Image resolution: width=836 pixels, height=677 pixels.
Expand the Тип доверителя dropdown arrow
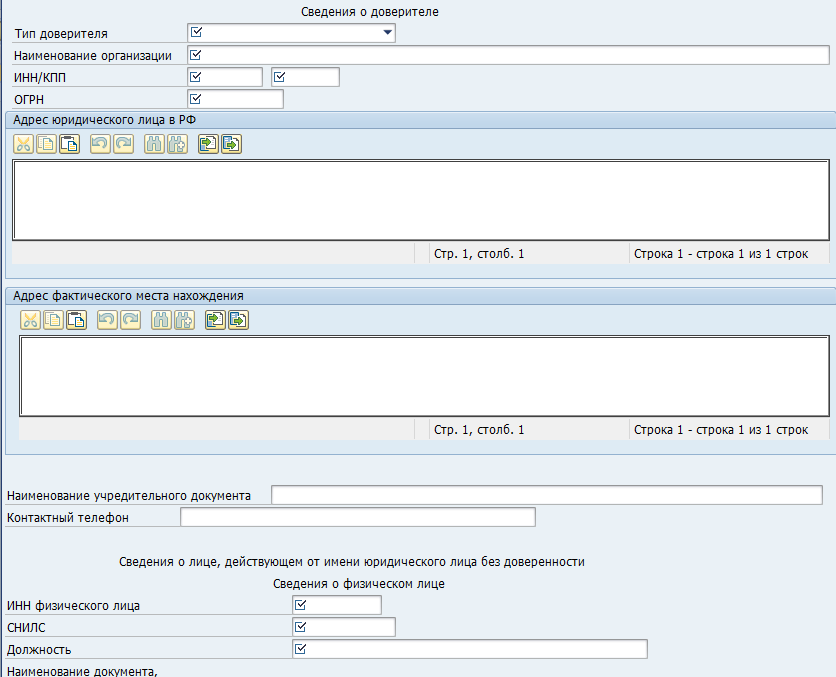[387, 33]
